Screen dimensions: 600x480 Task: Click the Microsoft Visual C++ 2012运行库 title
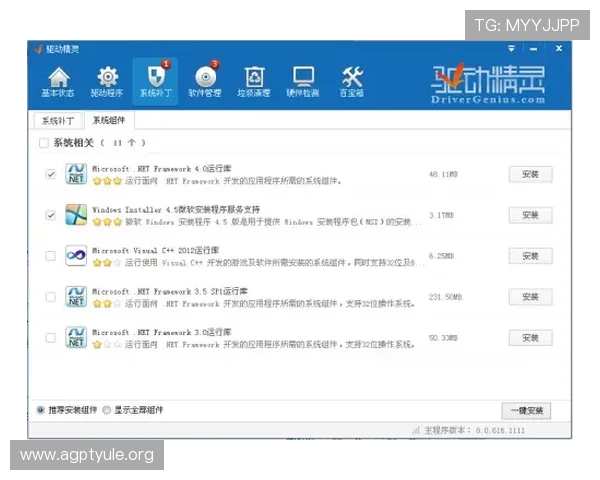(x=155, y=250)
